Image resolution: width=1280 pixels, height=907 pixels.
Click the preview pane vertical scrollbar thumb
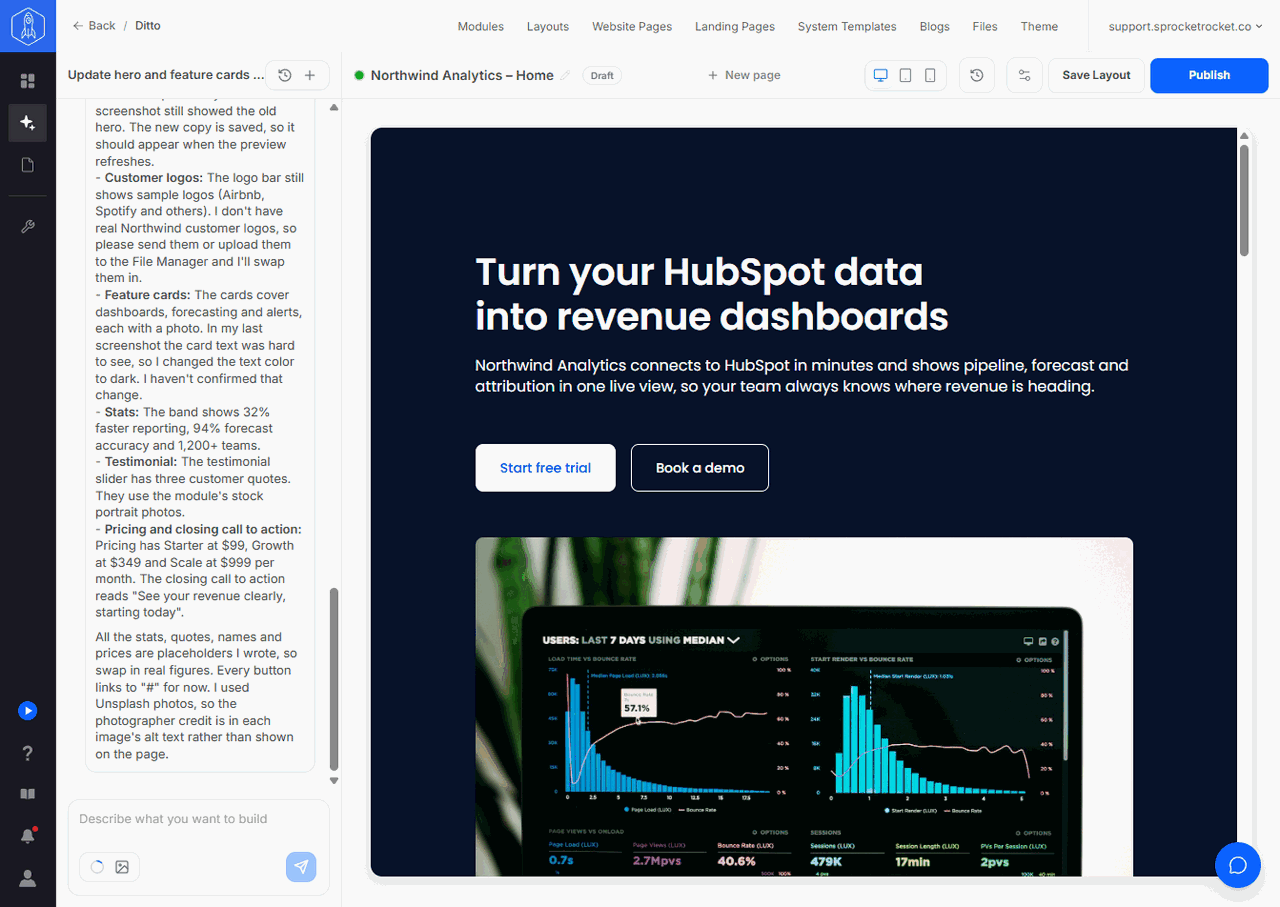click(1244, 200)
